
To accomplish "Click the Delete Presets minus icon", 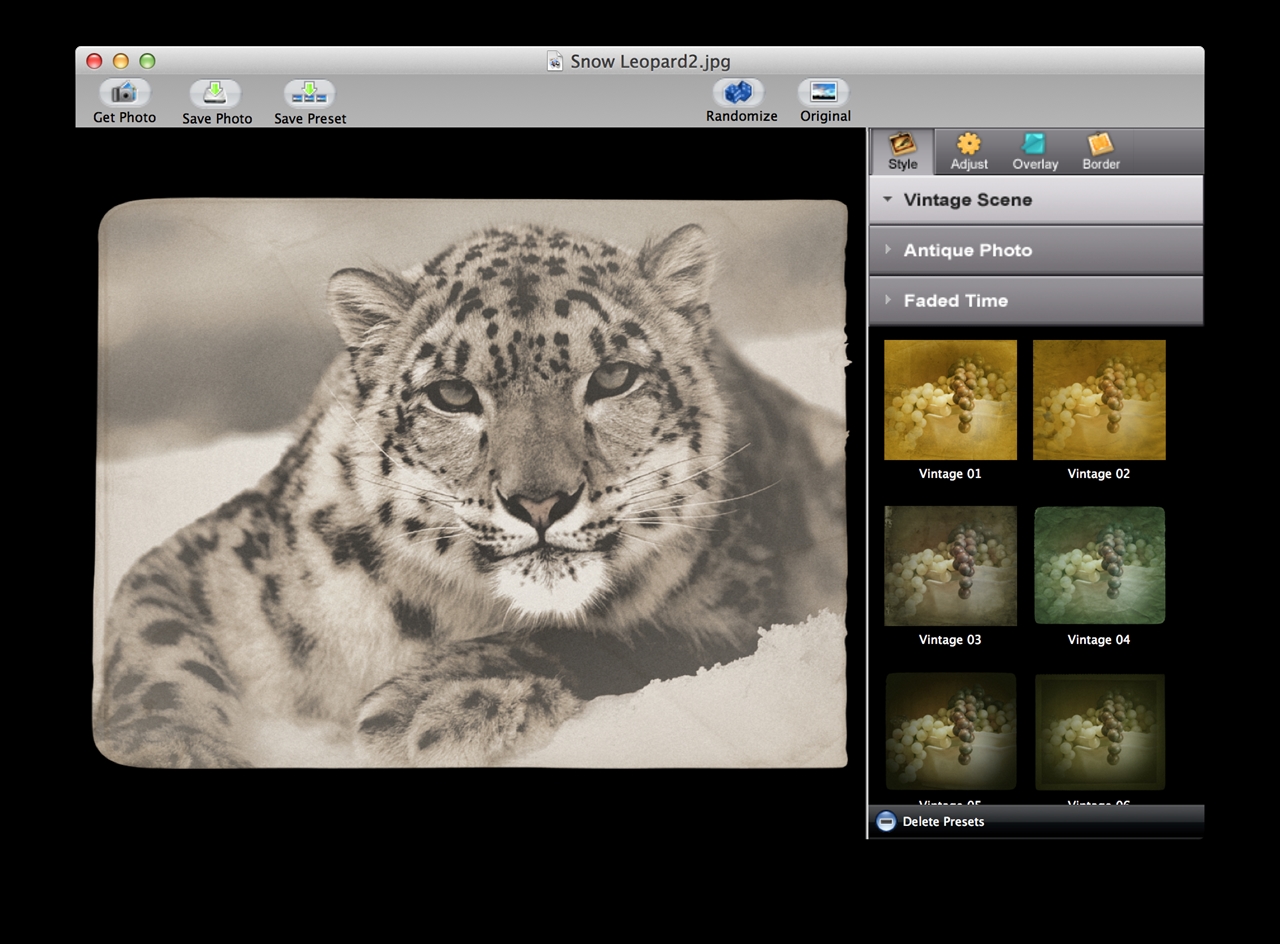I will (x=886, y=822).
